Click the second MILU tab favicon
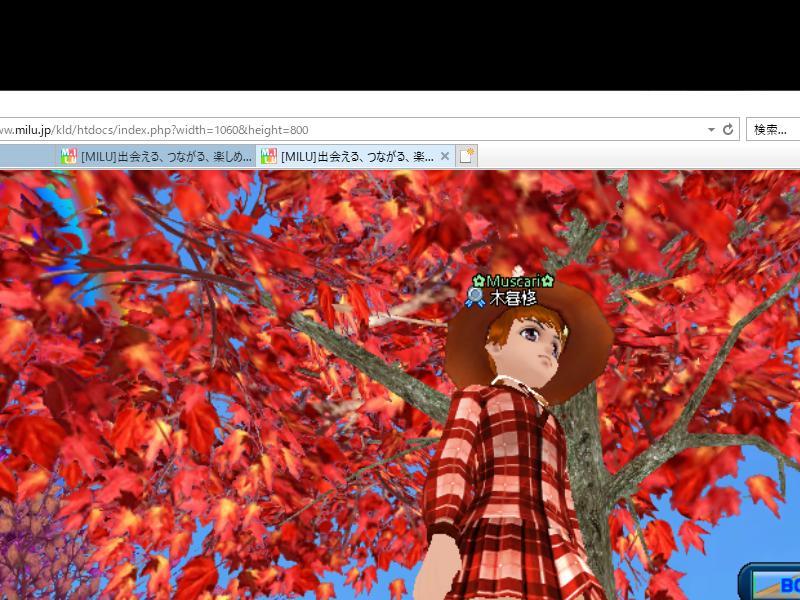The height and width of the screenshot is (600, 800). coord(269,156)
